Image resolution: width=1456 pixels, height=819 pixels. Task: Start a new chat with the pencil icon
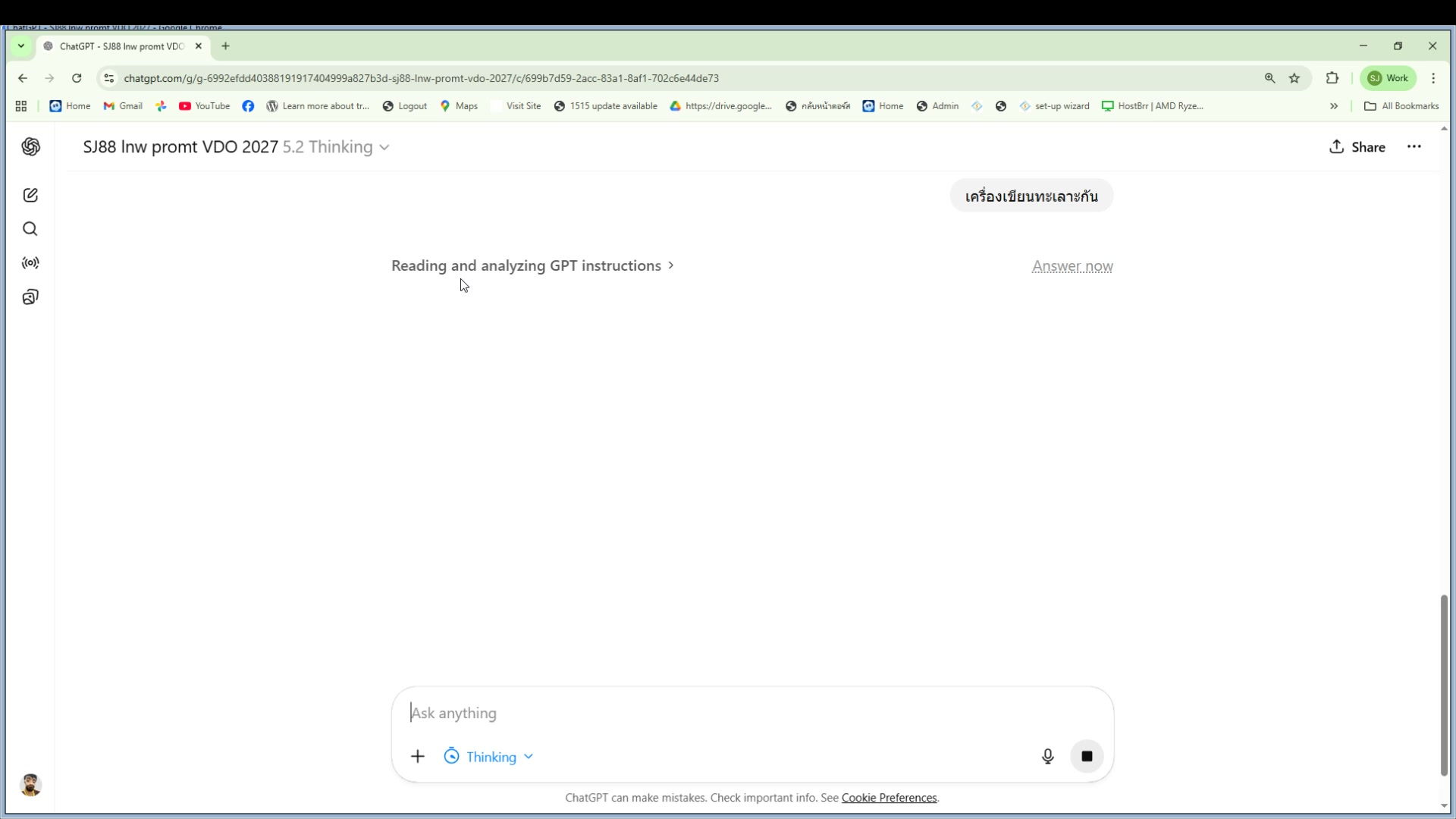pos(30,196)
